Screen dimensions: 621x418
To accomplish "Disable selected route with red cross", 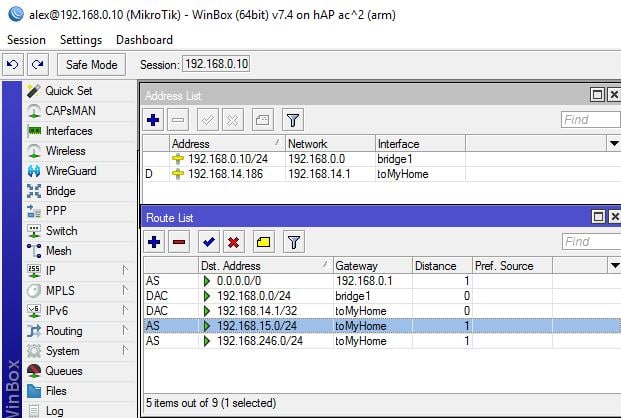I will pos(234,242).
